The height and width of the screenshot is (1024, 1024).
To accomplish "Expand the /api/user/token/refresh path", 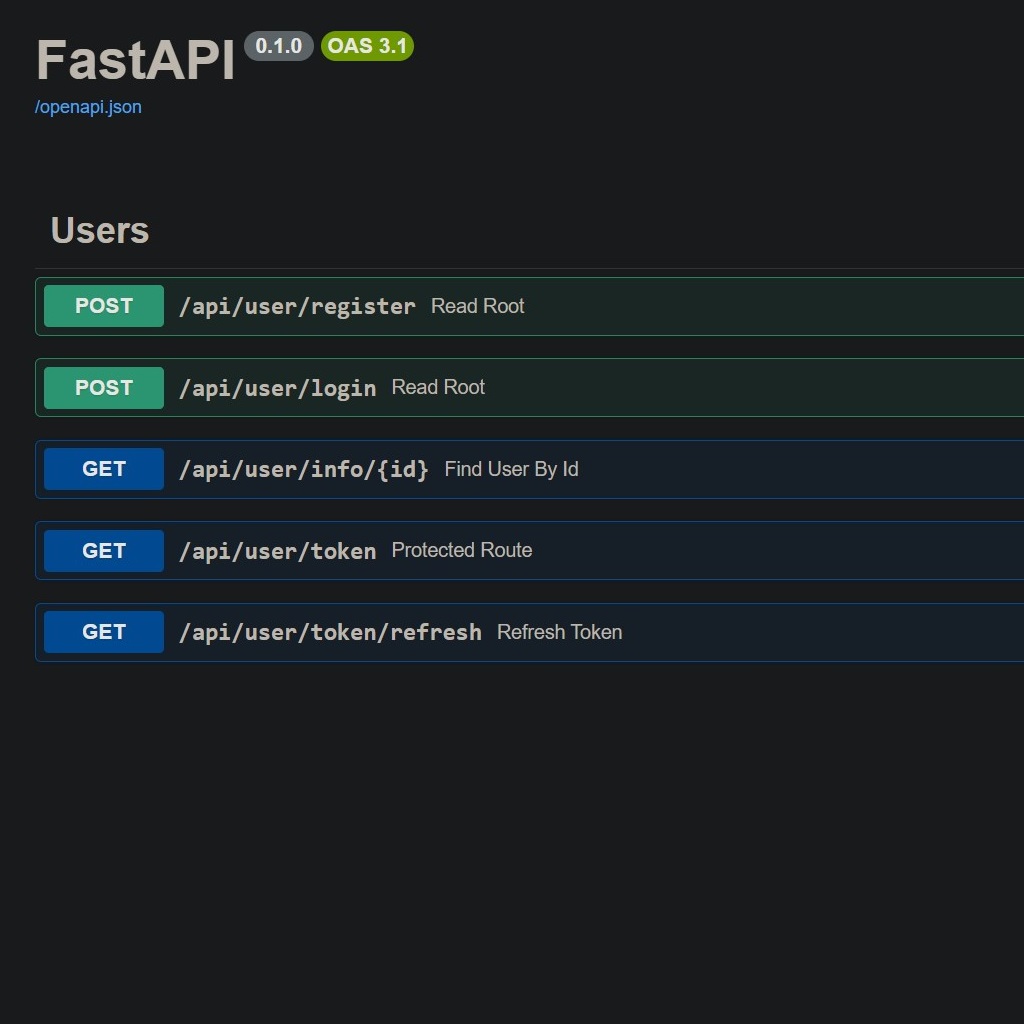I will pos(330,632).
